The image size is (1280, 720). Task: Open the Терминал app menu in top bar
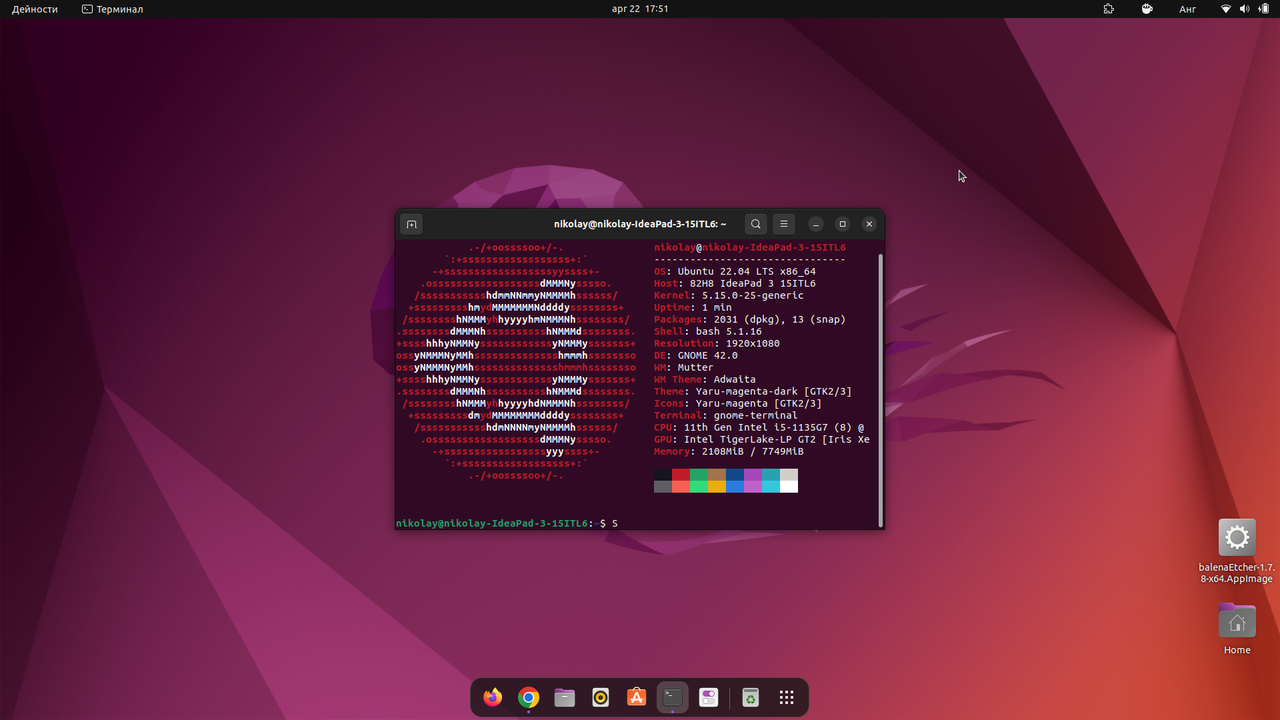point(112,9)
